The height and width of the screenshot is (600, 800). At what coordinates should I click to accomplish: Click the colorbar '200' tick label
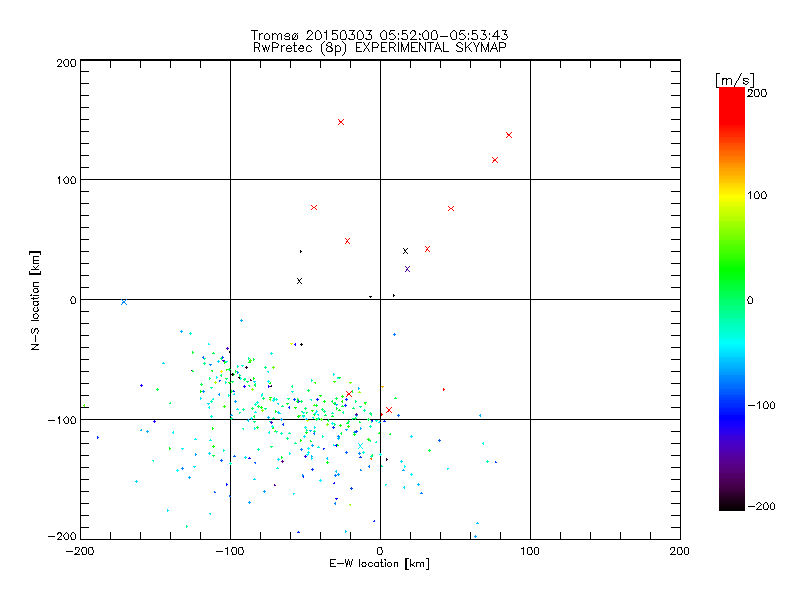click(x=757, y=93)
